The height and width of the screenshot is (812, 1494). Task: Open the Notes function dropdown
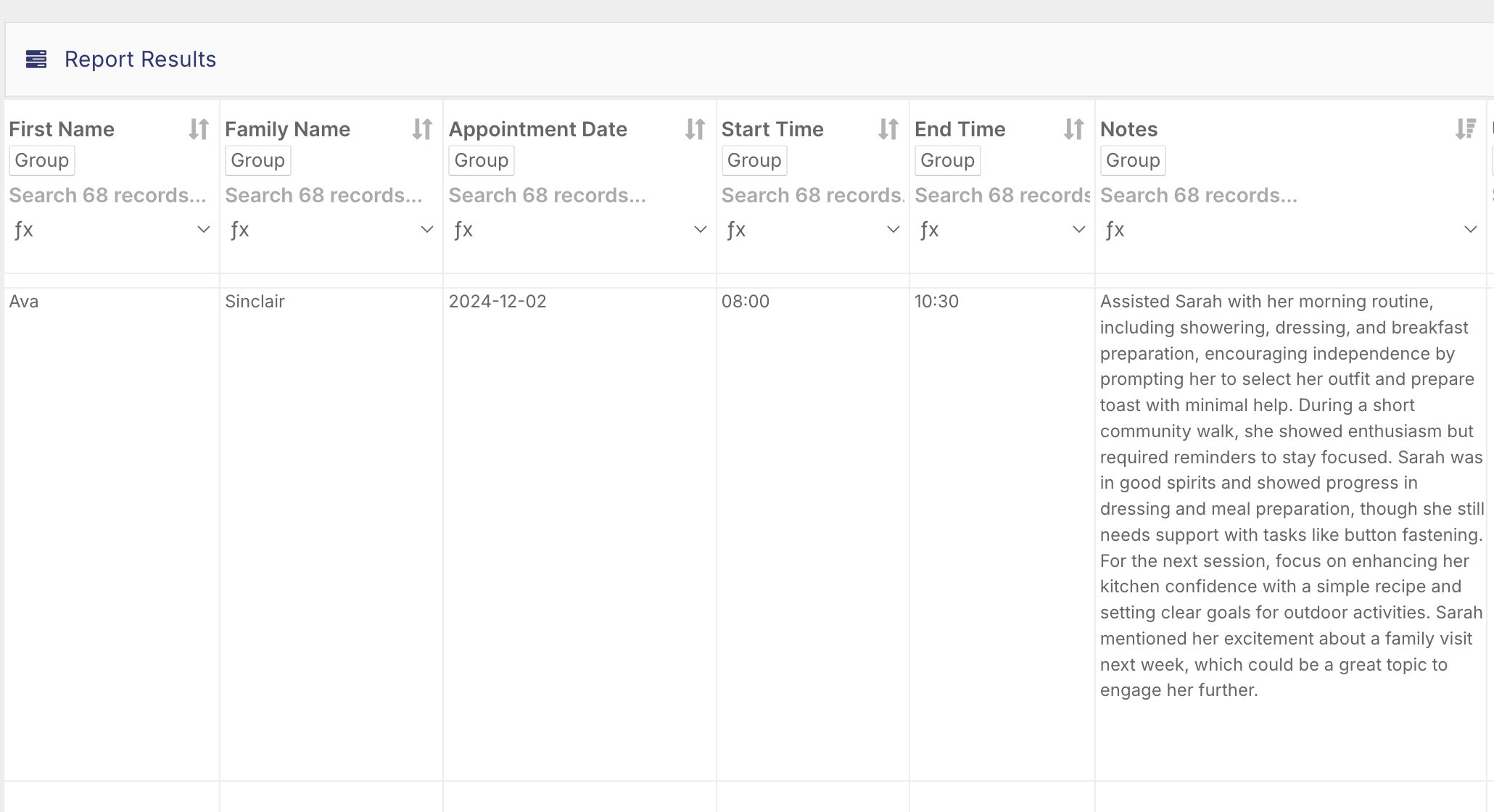tap(1291, 230)
